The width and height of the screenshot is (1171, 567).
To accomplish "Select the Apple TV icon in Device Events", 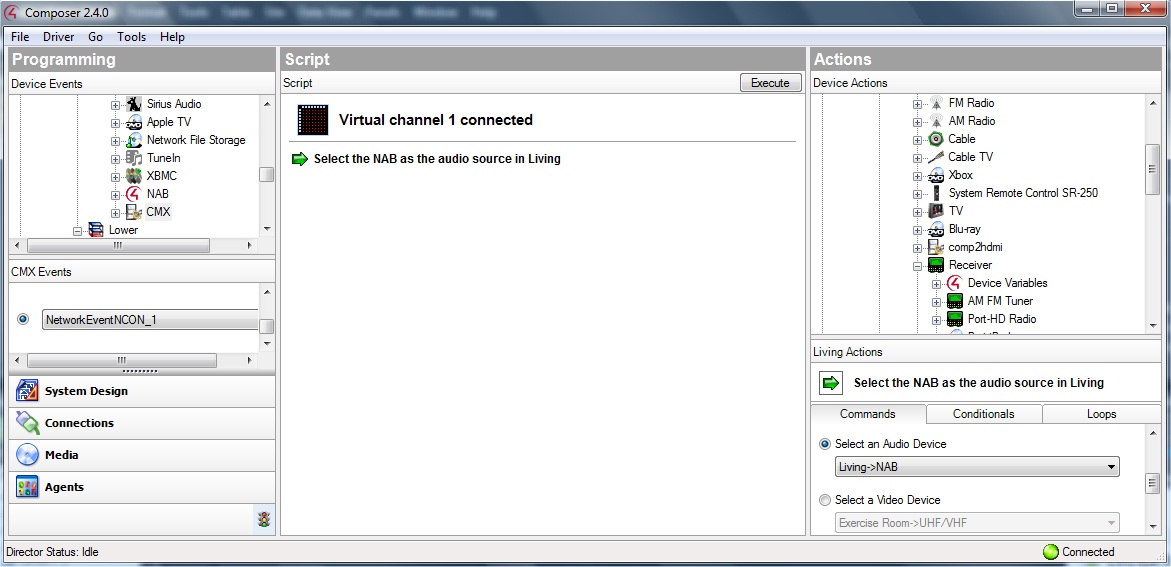I will click(x=134, y=122).
